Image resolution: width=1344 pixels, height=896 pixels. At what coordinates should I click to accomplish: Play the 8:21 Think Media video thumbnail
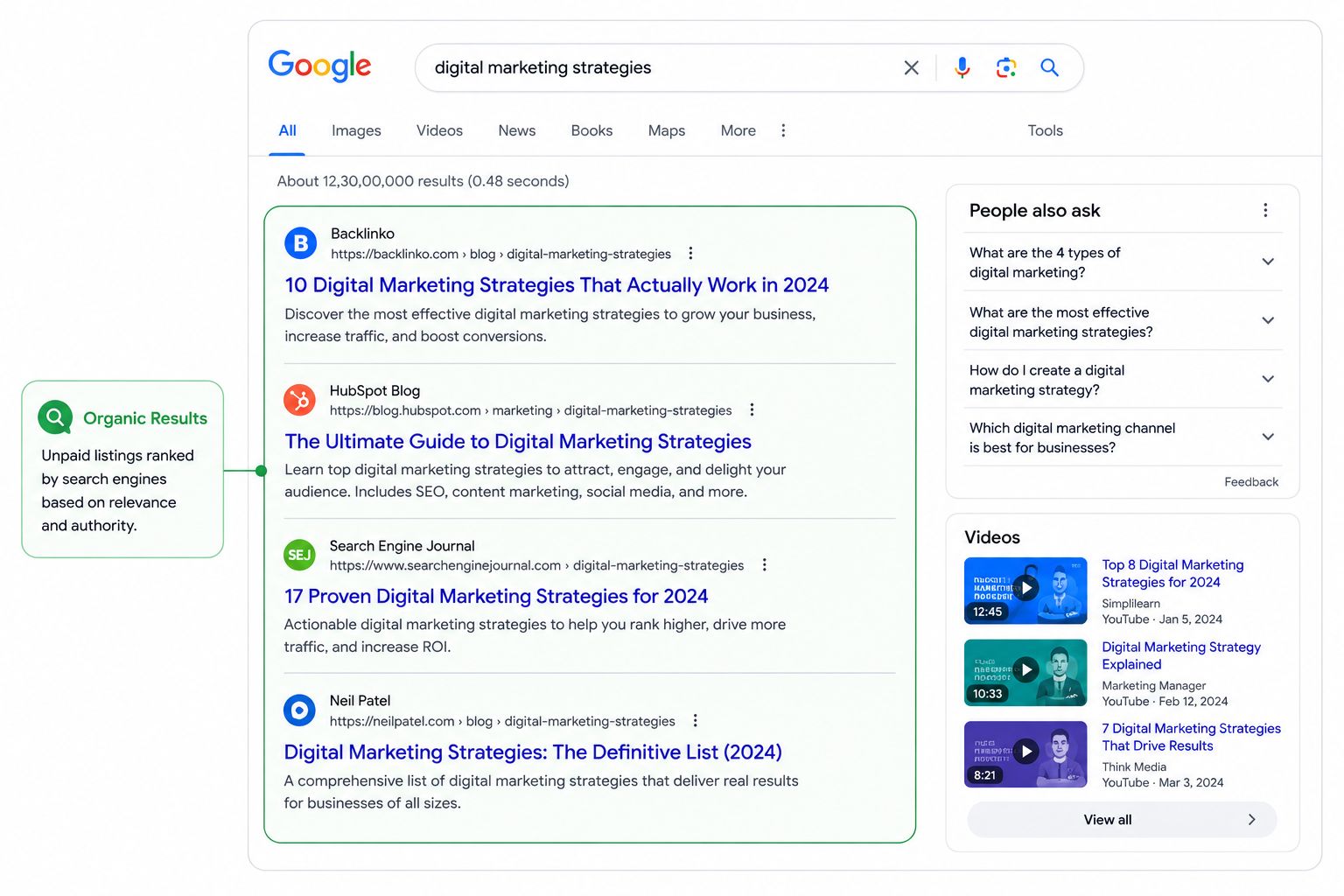pos(1025,753)
